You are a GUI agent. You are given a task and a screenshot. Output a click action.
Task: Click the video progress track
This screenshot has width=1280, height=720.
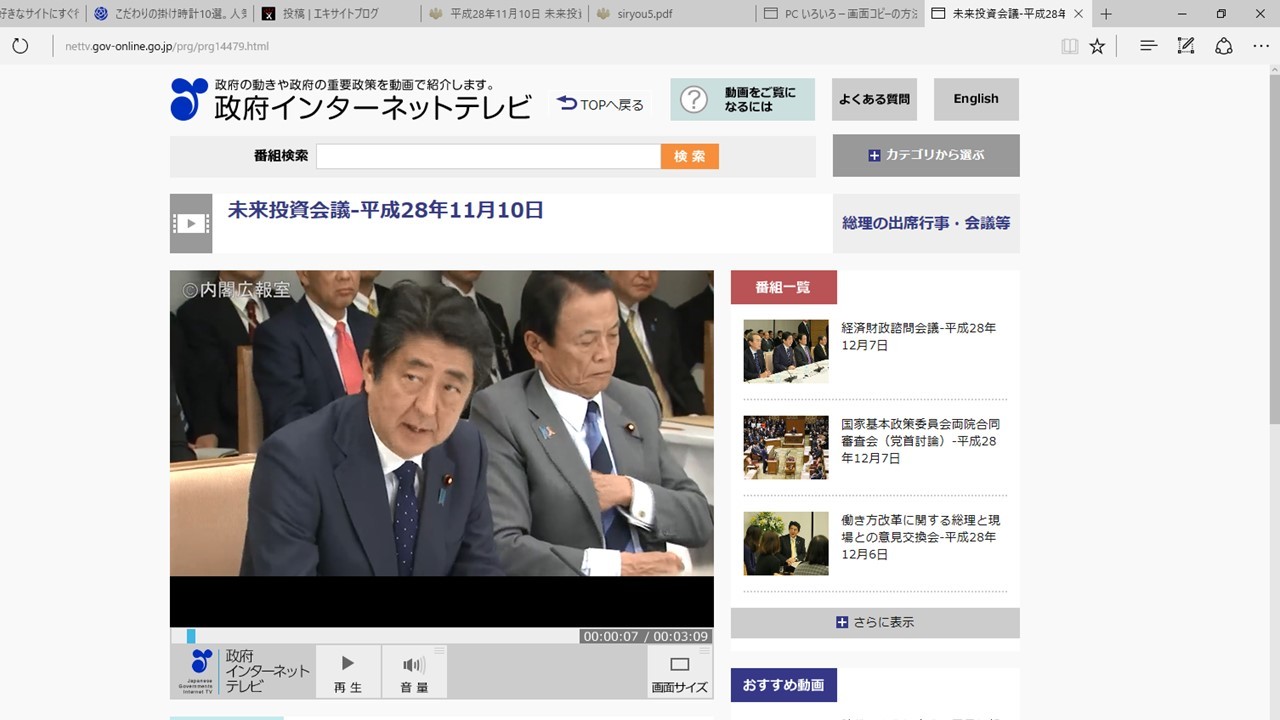[x=375, y=636]
